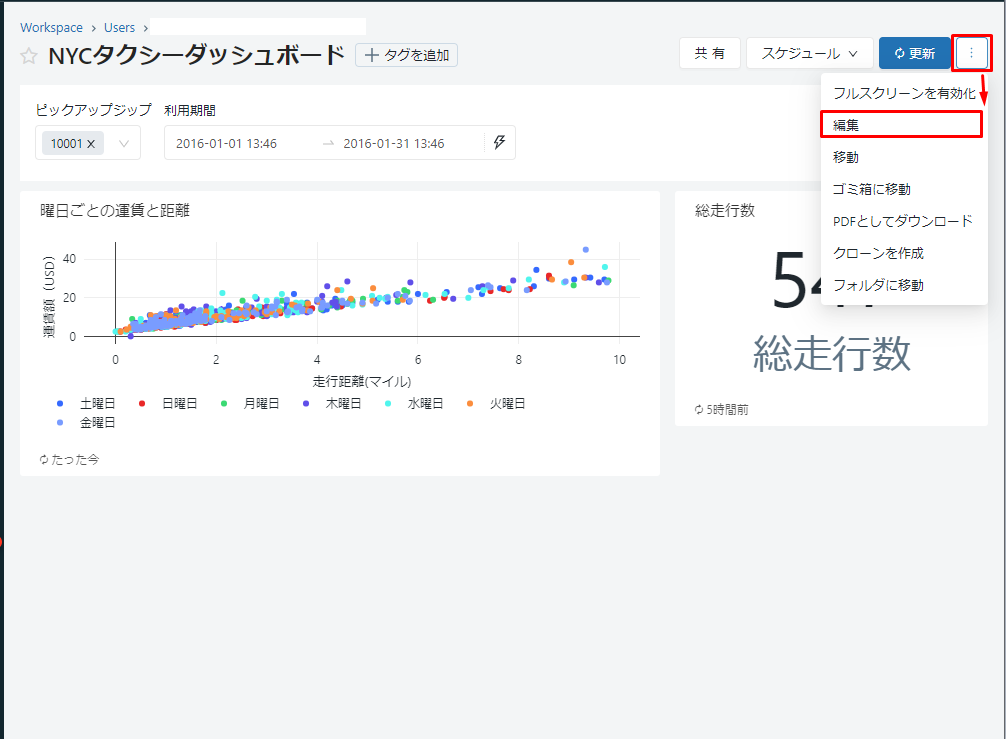The height and width of the screenshot is (739, 1006).
Task: Expand the ピックアップジップ dropdown arrow
Action: [124, 144]
